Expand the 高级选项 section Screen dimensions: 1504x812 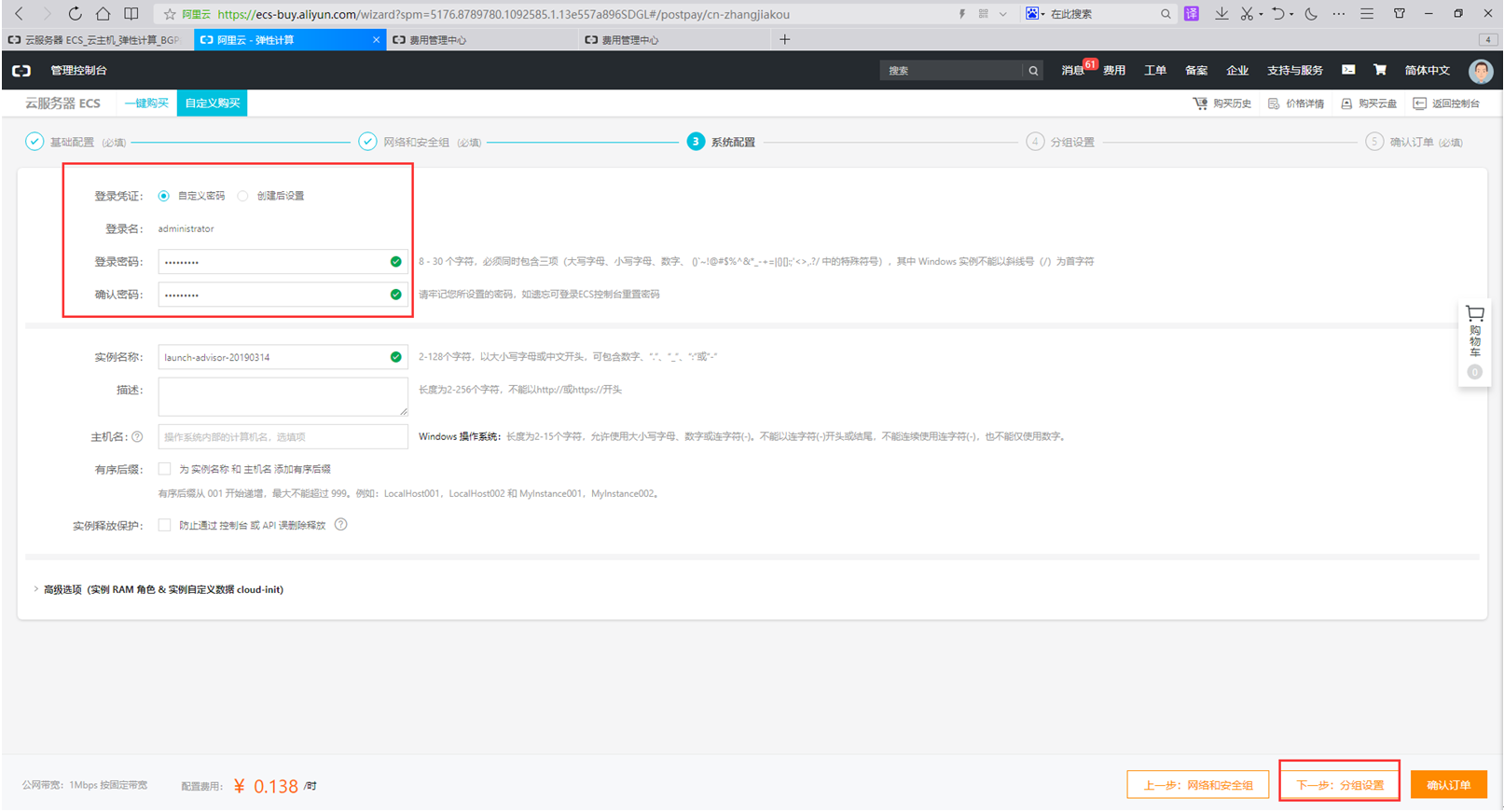(x=159, y=589)
